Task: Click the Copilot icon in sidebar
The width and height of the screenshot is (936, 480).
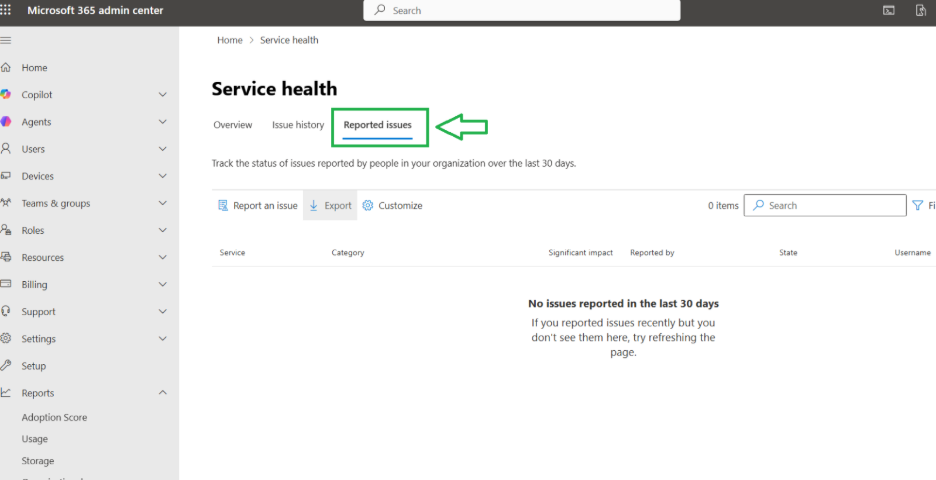Action: tap(5, 94)
